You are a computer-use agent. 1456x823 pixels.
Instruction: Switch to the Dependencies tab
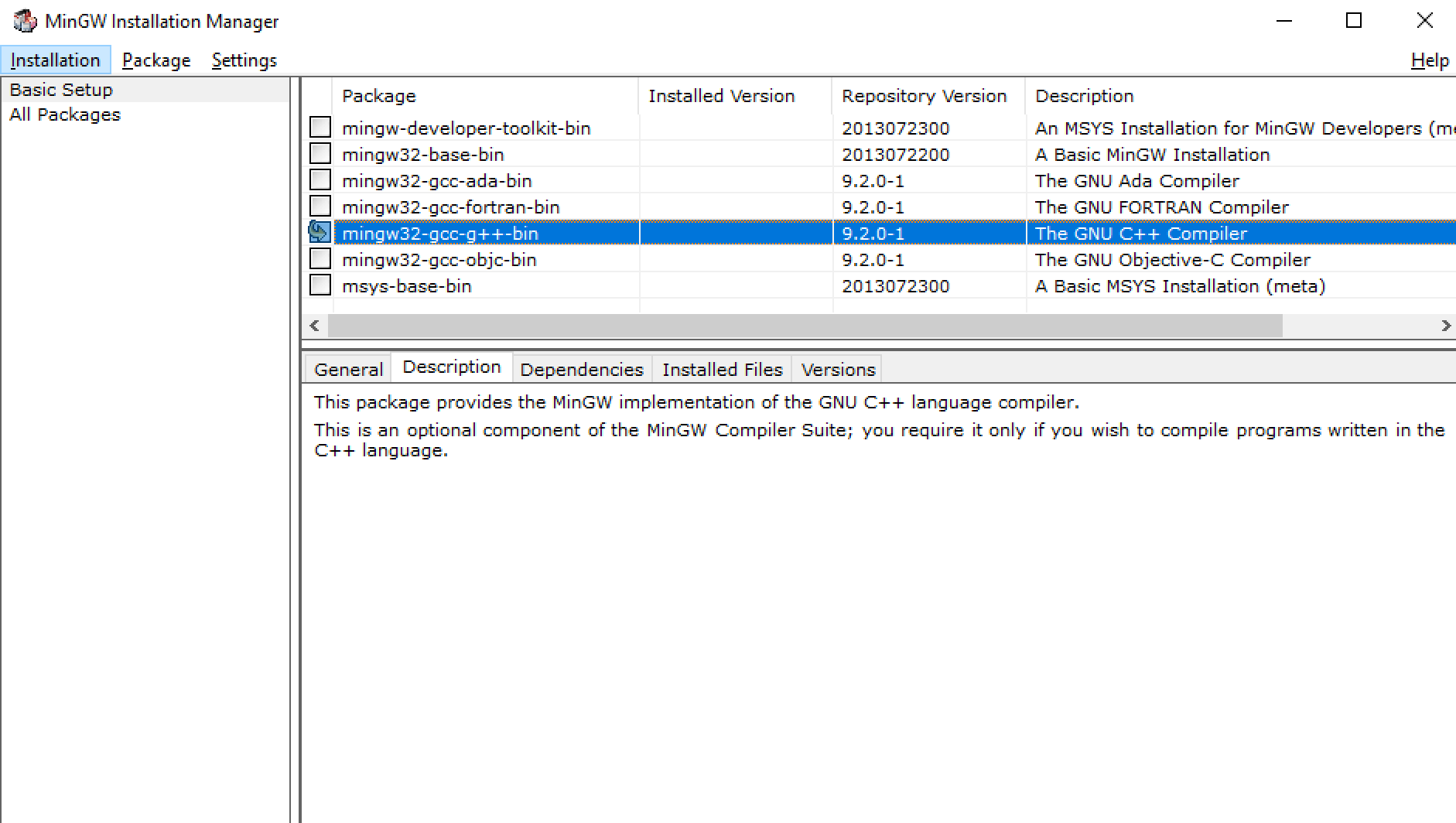582,370
